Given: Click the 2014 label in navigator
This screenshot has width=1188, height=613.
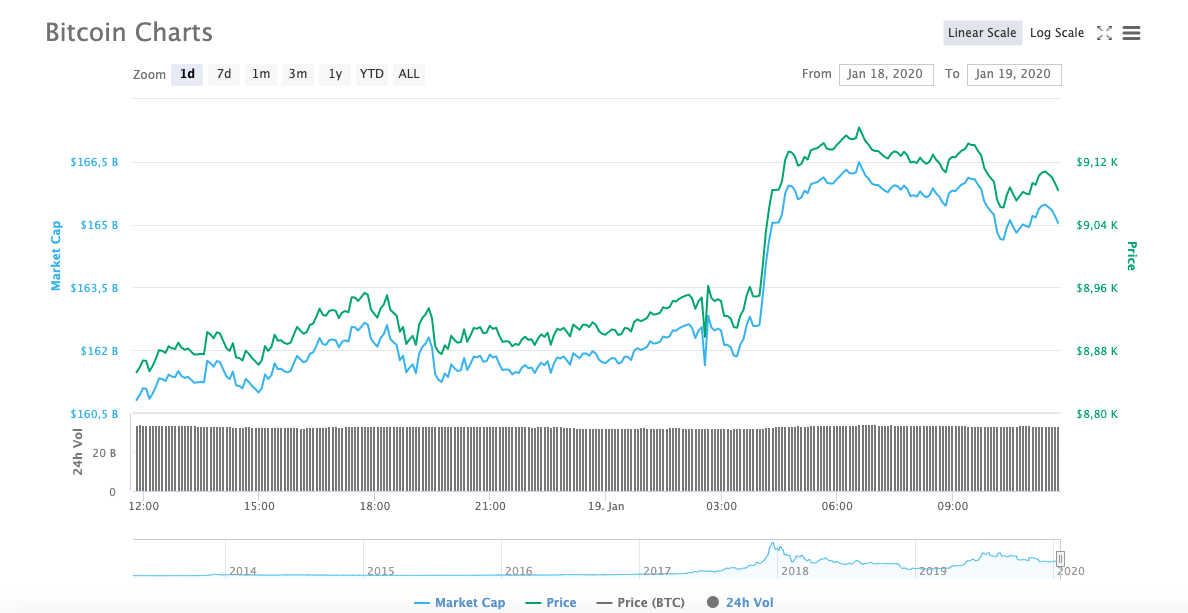Looking at the screenshot, I should [242, 571].
